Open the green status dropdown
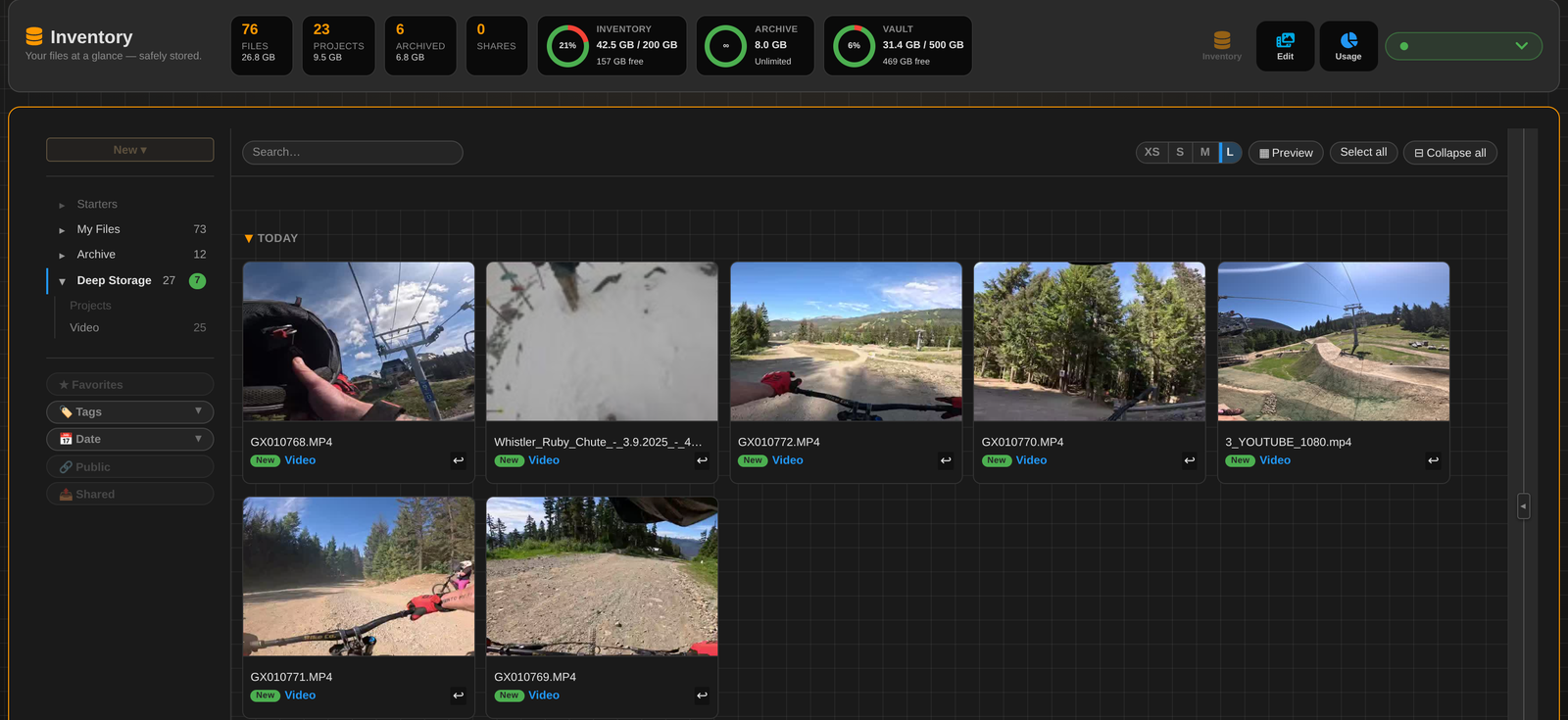Image resolution: width=1568 pixels, height=720 pixels. [x=1463, y=46]
